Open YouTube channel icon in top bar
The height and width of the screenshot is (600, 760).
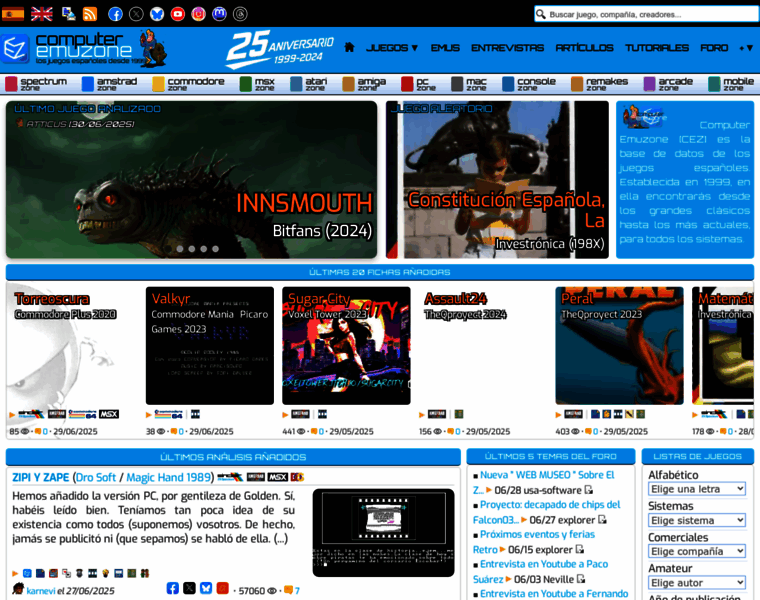pyautogui.click(x=178, y=14)
